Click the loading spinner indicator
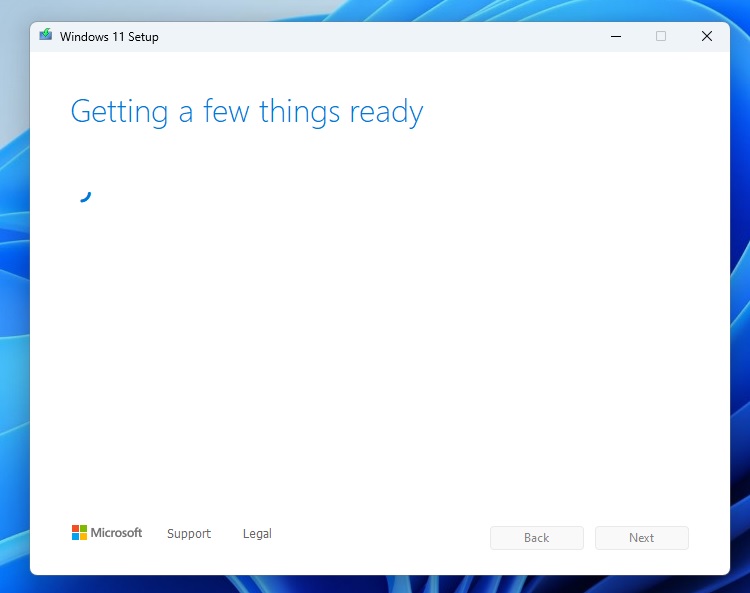The height and width of the screenshot is (593, 750). pyautogui.click(x=83, y=194)
